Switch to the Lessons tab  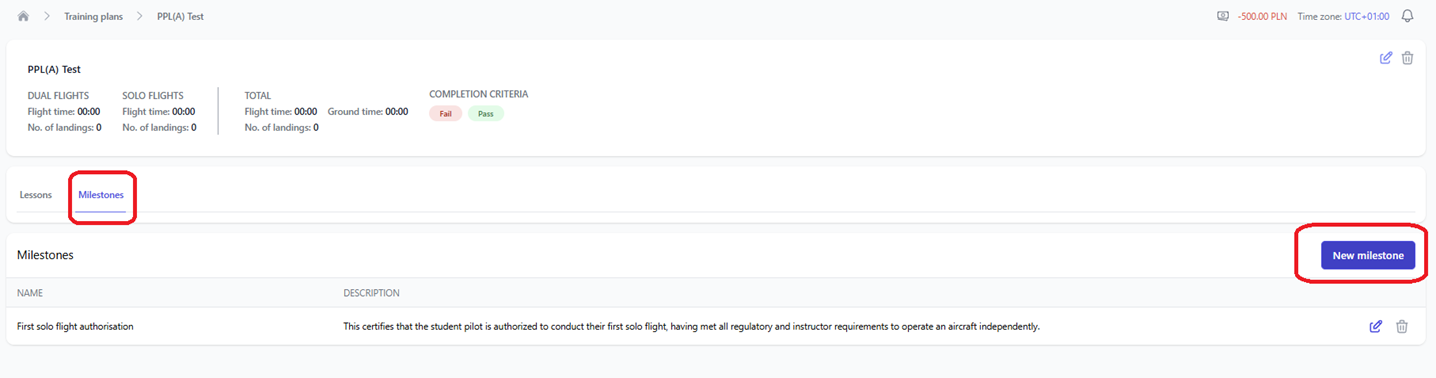[x=36, y=195]
